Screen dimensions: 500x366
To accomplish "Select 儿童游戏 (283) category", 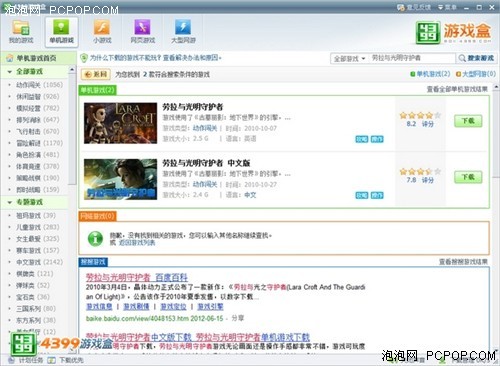I will pyautogui.click(x=38, y=227).
